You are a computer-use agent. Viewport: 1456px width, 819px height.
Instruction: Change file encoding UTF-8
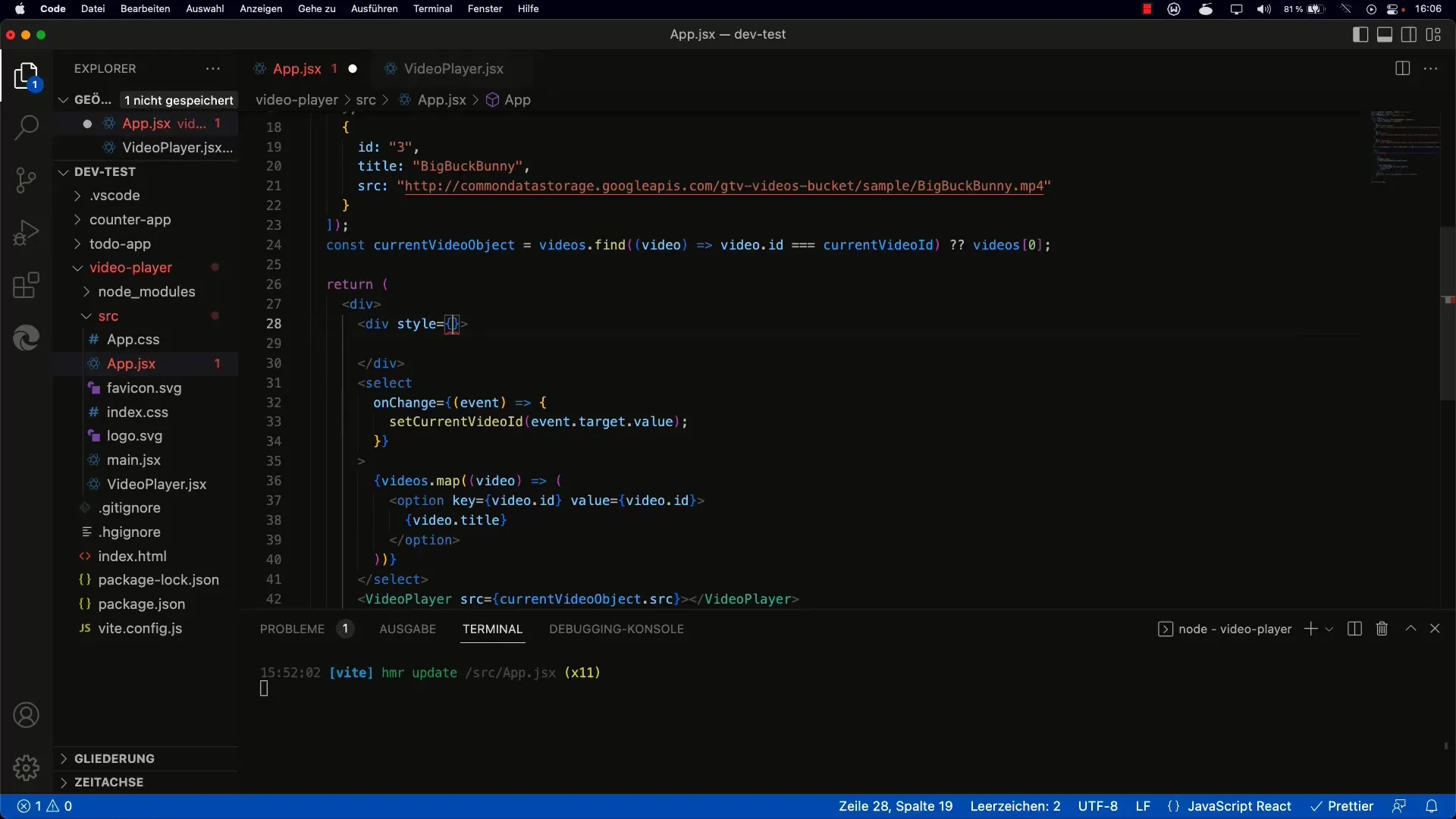click(1097, 806)
